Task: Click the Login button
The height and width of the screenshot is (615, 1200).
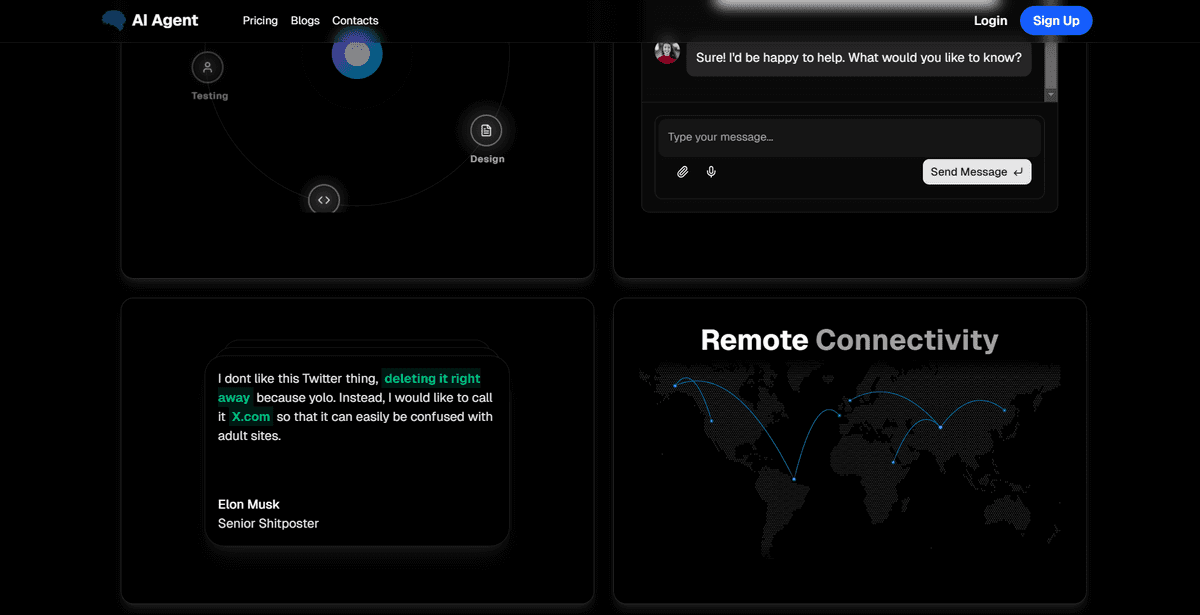Action: [x=990, y=20]
